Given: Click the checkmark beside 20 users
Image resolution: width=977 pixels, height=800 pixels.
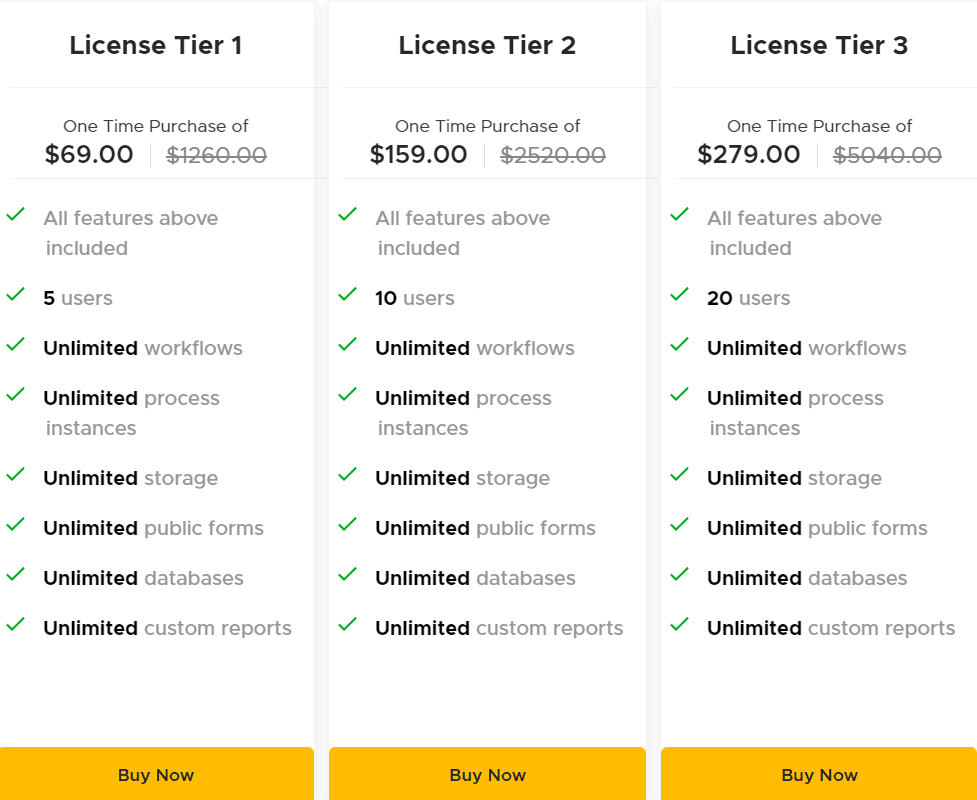Looking at the screenshot, I should [679, 297].
